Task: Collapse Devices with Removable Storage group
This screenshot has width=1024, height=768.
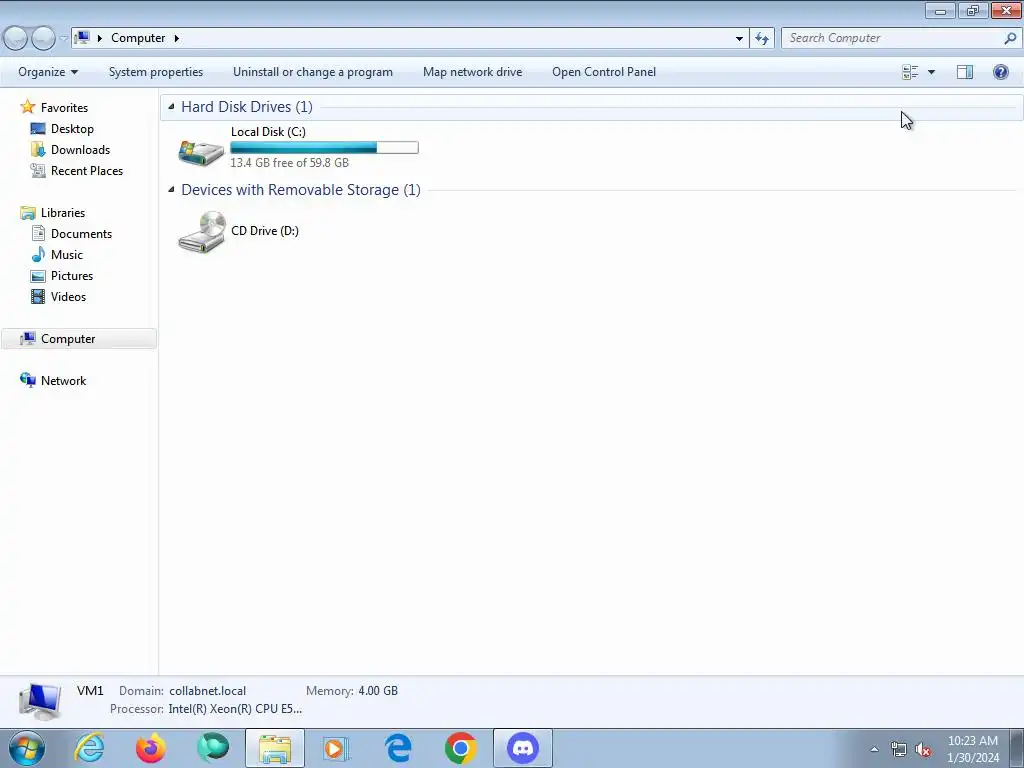Action: click(171, 189)
